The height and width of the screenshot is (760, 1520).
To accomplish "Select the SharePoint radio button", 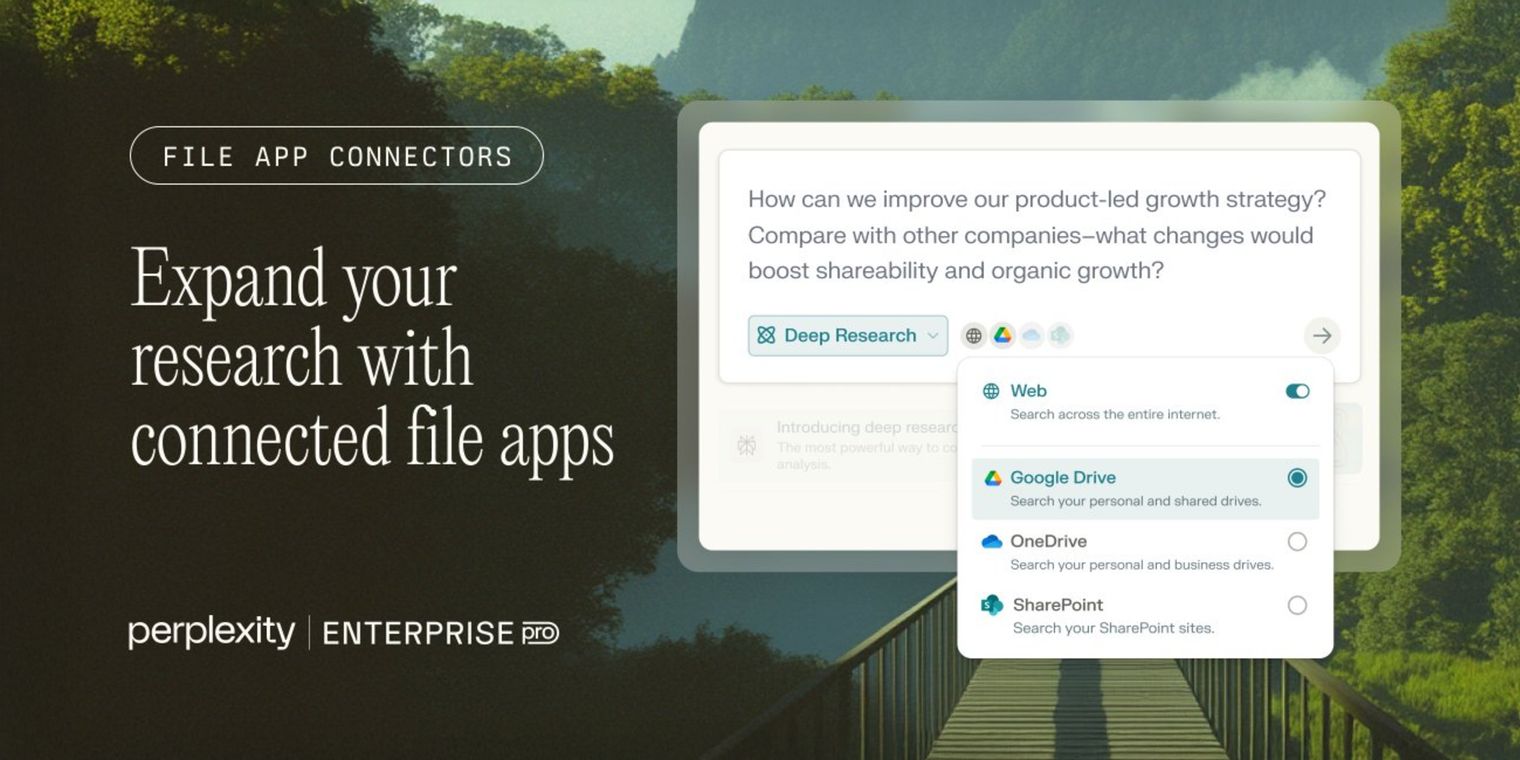I will [x=1297, y=605].
